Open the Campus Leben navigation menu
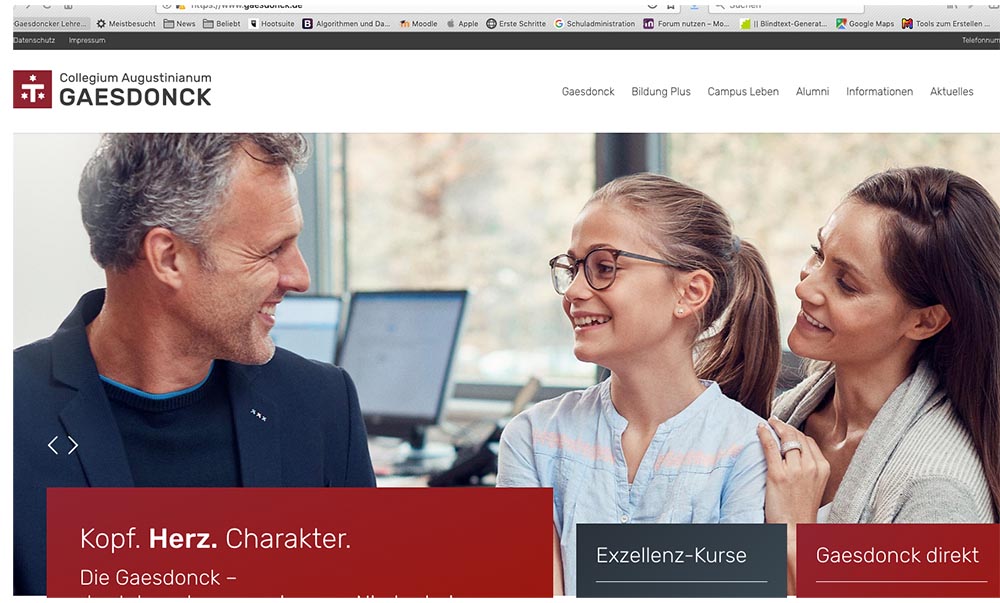This screenshot has width=1000, height=603. (x=743, y=92)
